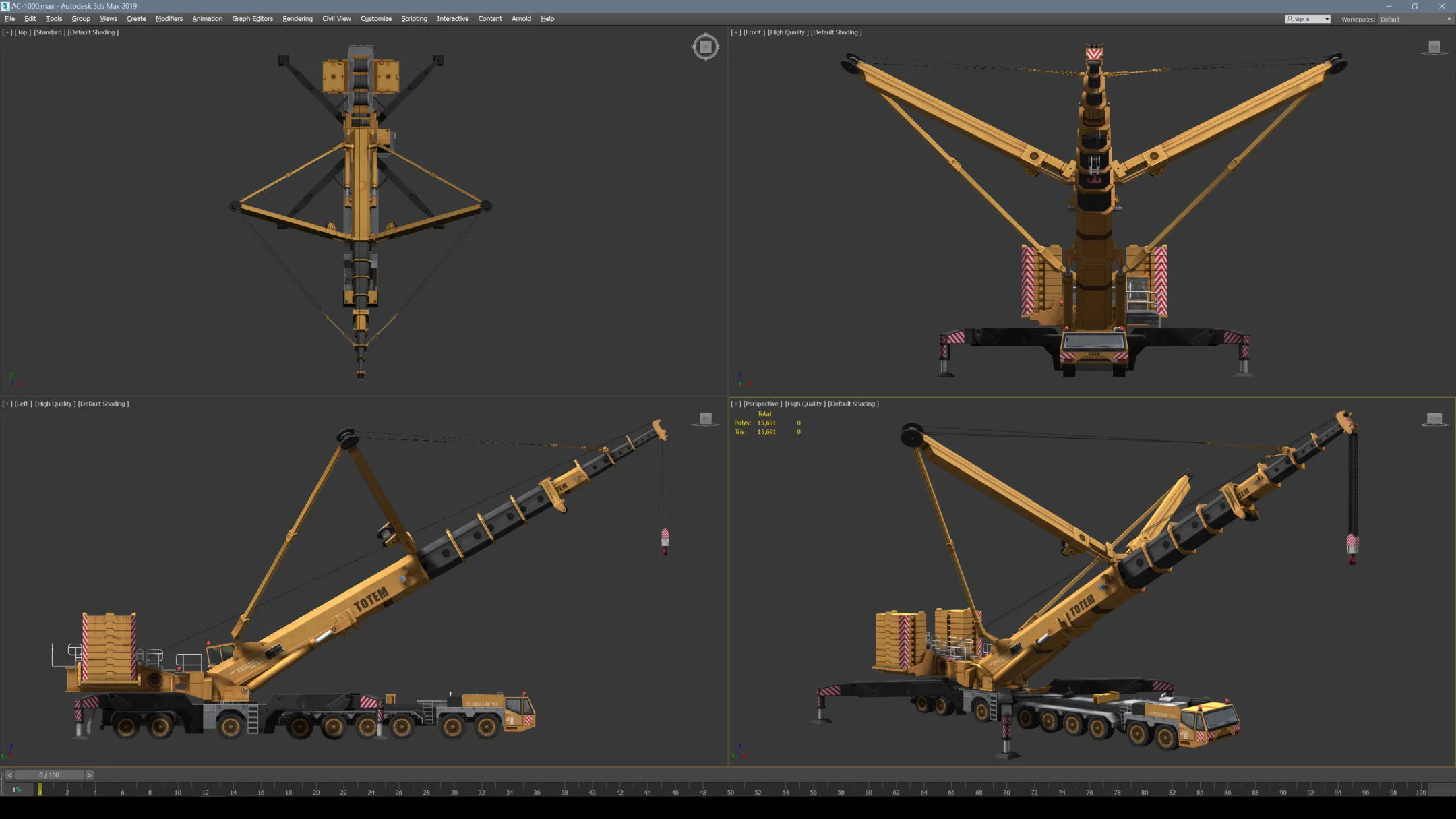Click the ViewCube in the Front viewport

pyautogui.click(x=1434, y=46)
